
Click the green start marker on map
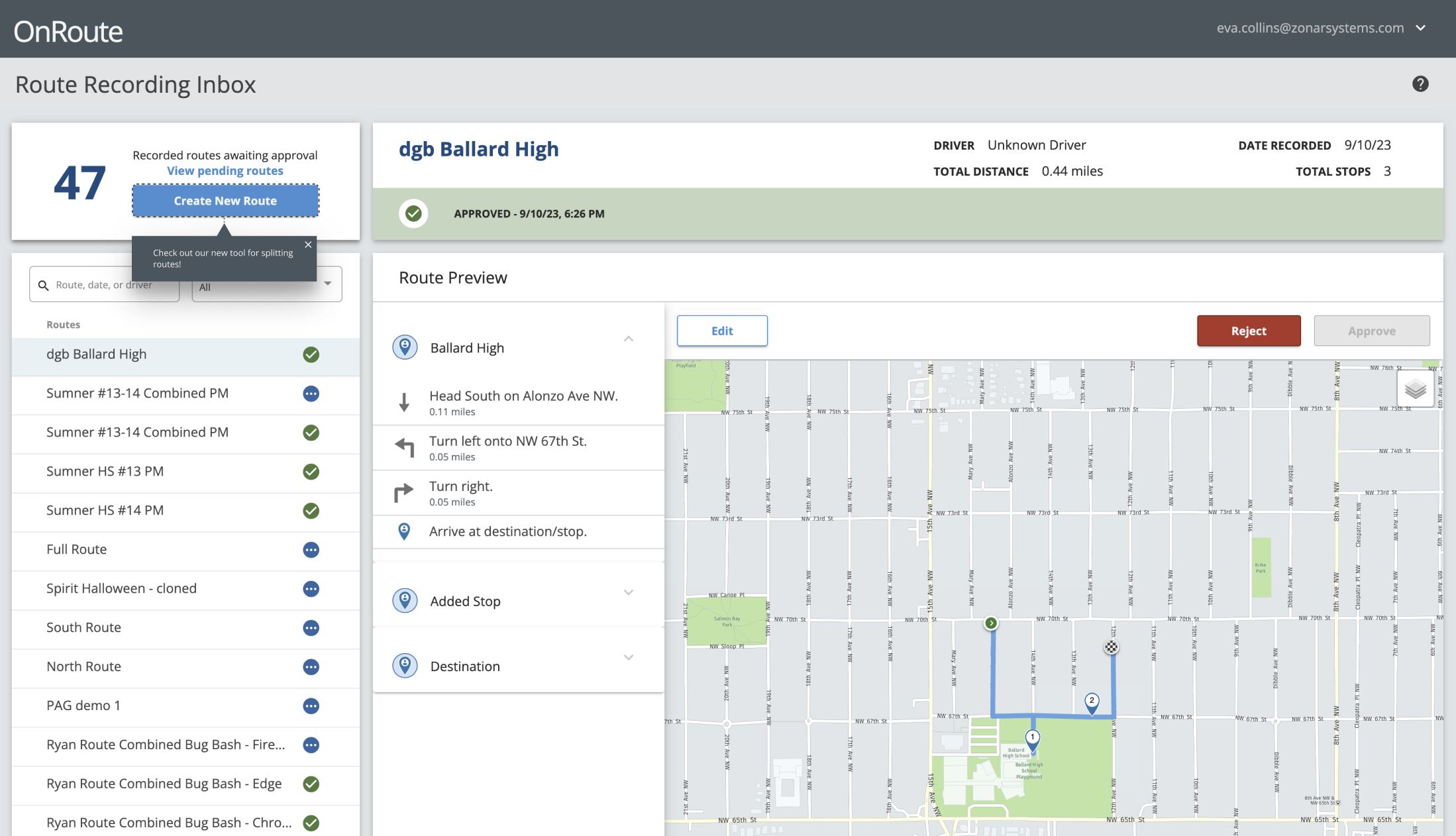pos(990,623)
